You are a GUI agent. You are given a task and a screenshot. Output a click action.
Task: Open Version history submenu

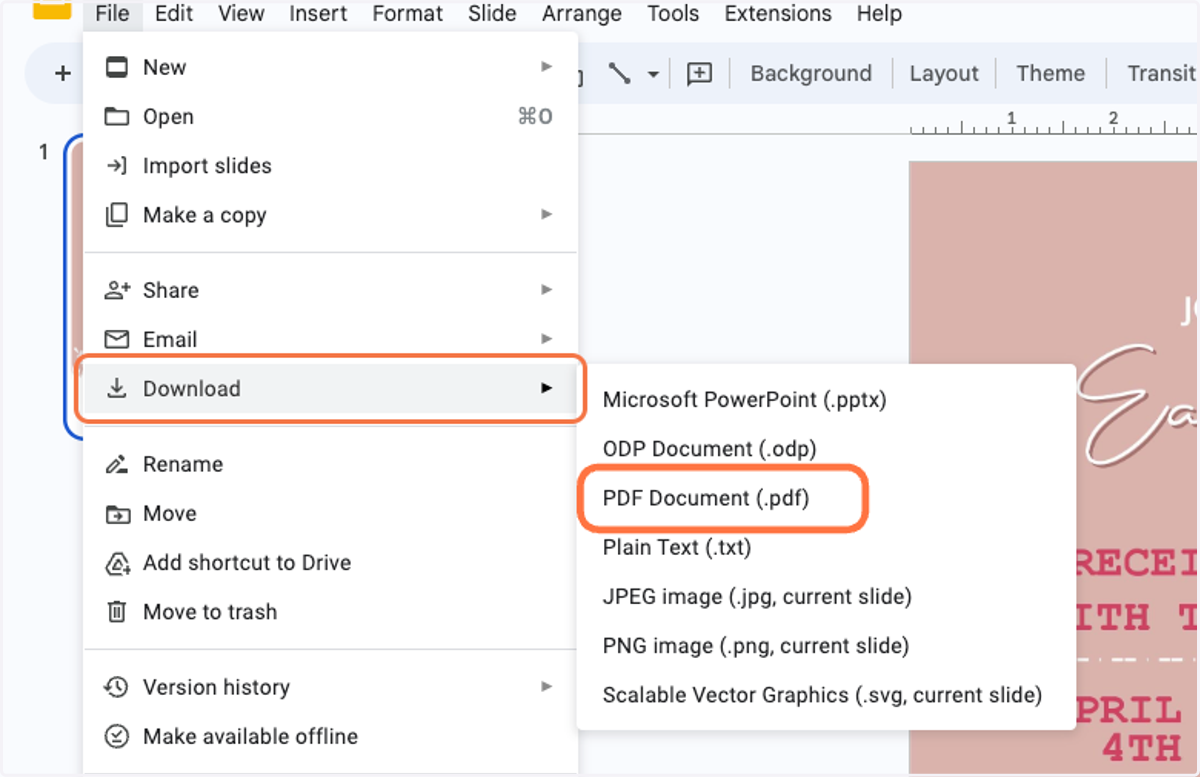(330, 687)
